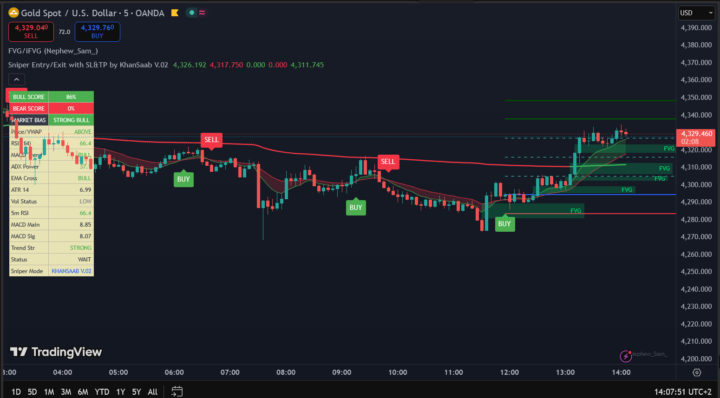The width and height of the screenshot is (720, 398).
Task: Click the lightning icon beside Nephew_Sam_
Action: coord(625,356)
